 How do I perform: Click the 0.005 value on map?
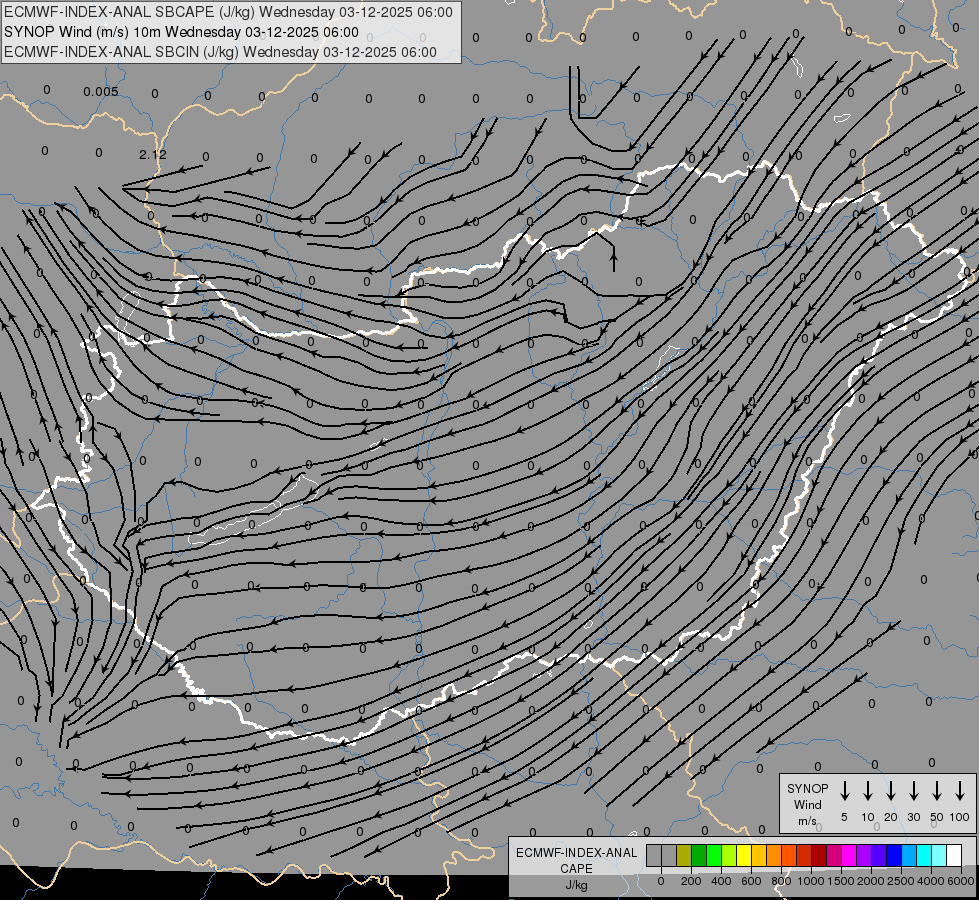point(101,92)
